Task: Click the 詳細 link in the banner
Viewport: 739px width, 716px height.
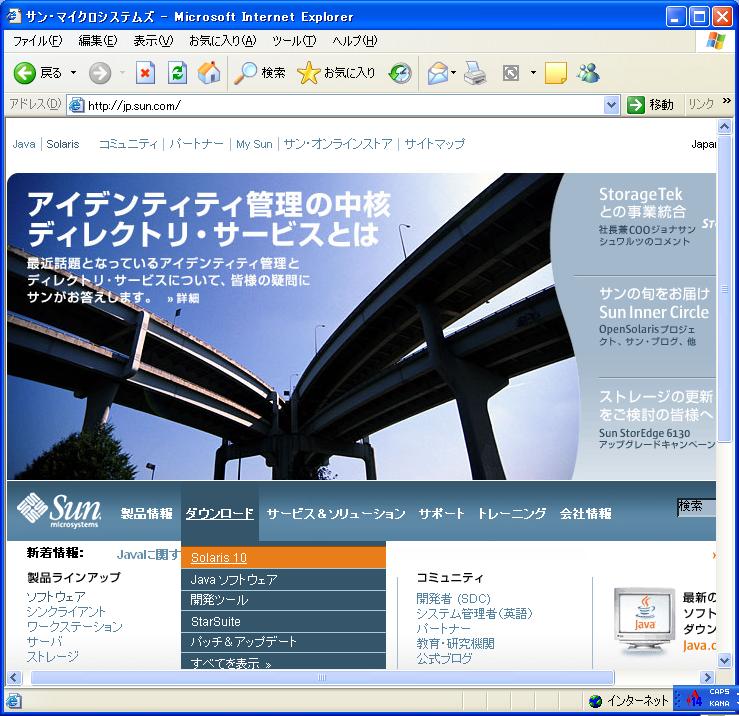Action: click(x=184, y=298)
